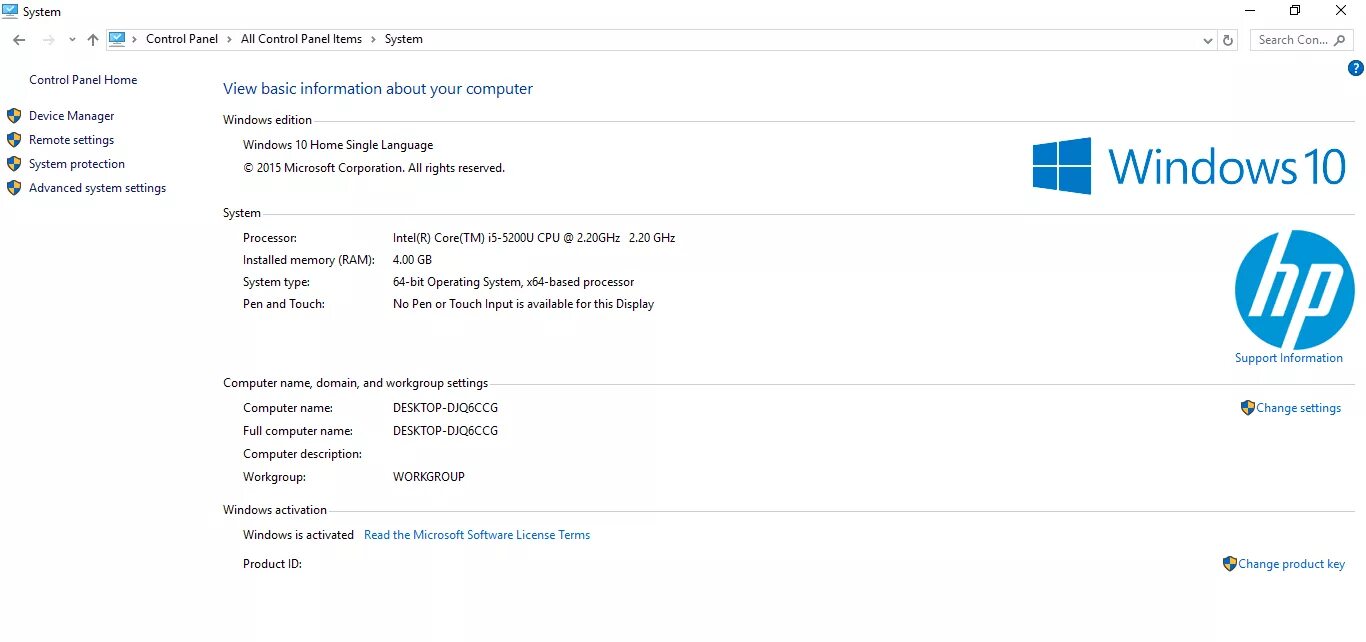This screenshot has width=1366, height=642.
Task: Select Computer name value DESKTOP-DJQ6CCG
Action: (445, 408)
